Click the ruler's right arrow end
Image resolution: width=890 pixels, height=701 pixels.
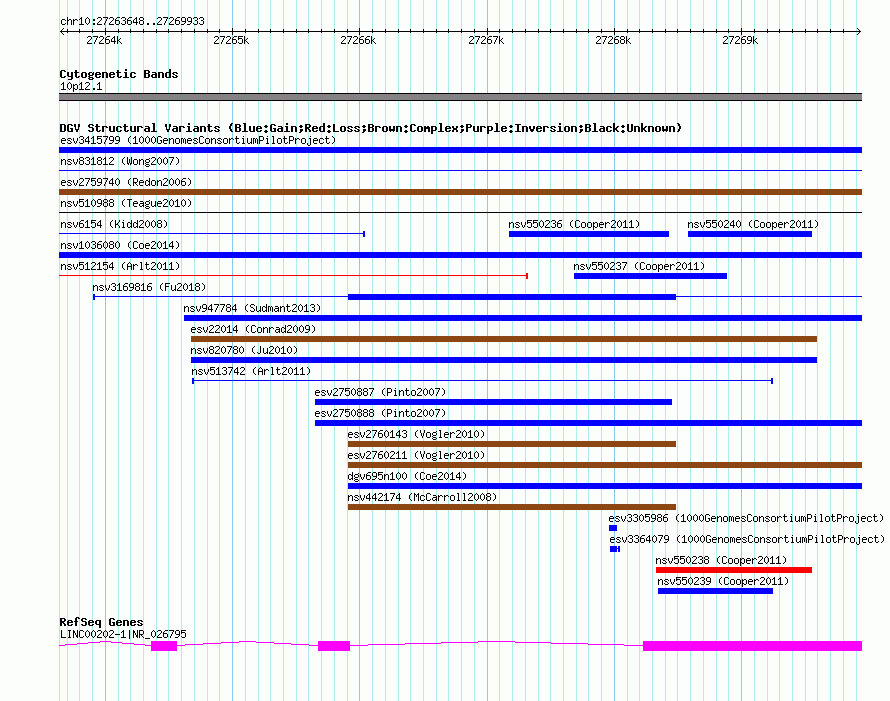tap(859, 31)
